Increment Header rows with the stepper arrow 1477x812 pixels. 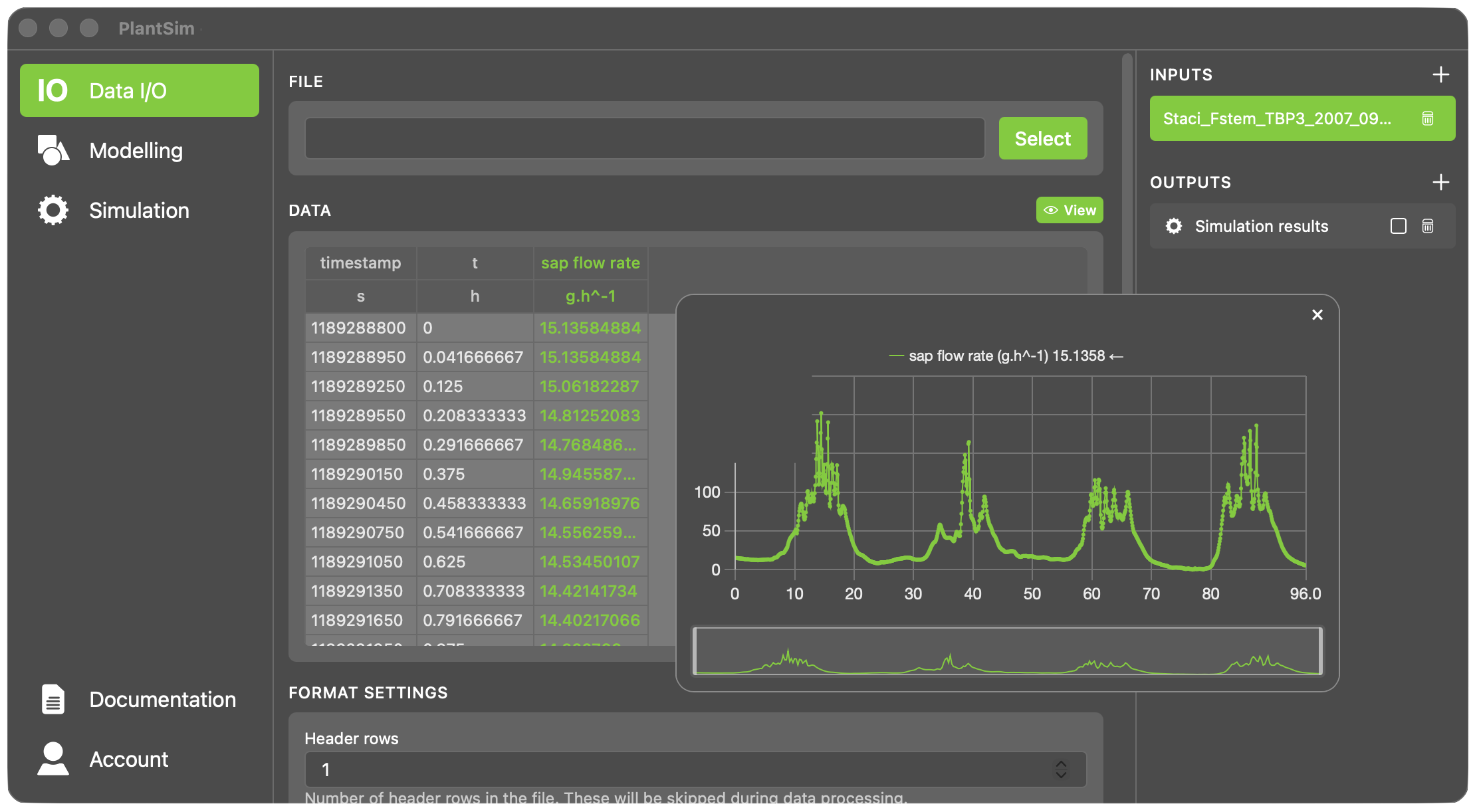[x=1062, y=765]
